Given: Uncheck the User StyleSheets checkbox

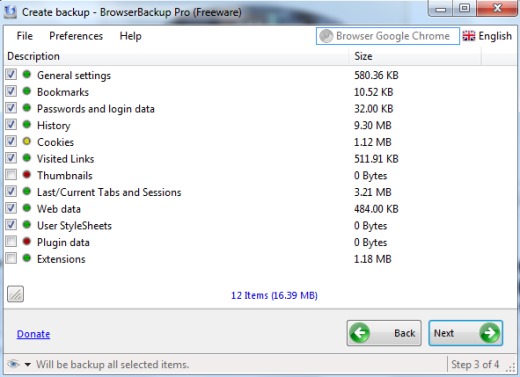Looking at the screenshot, I should pos(11,225).
